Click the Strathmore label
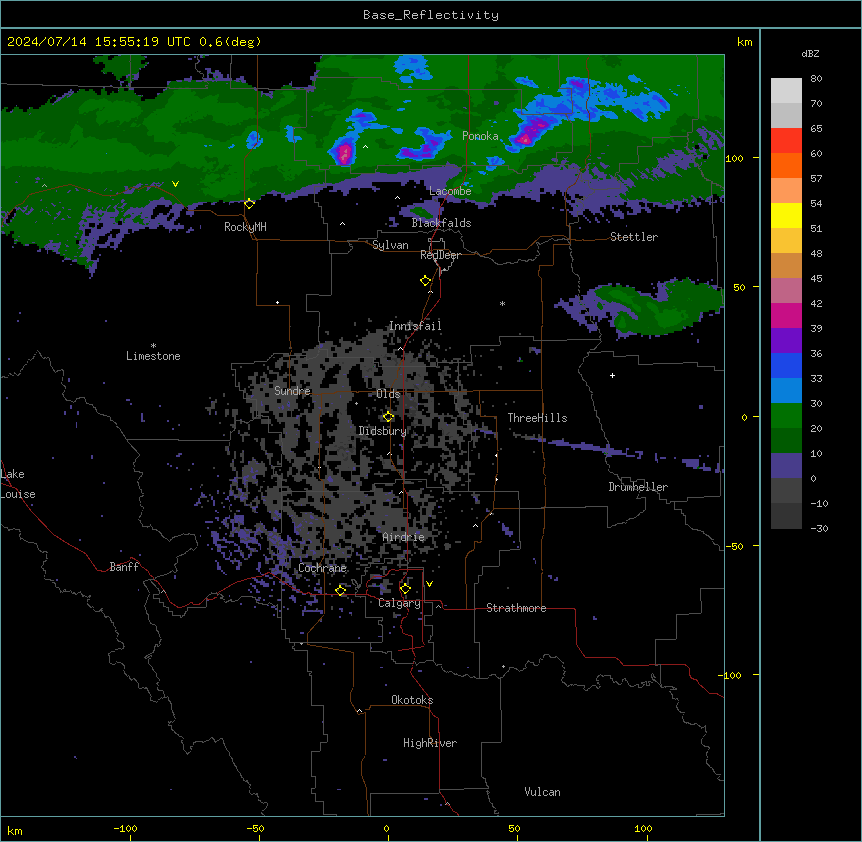The height and width of the screenshot is (842, 862). click(516, 608)
